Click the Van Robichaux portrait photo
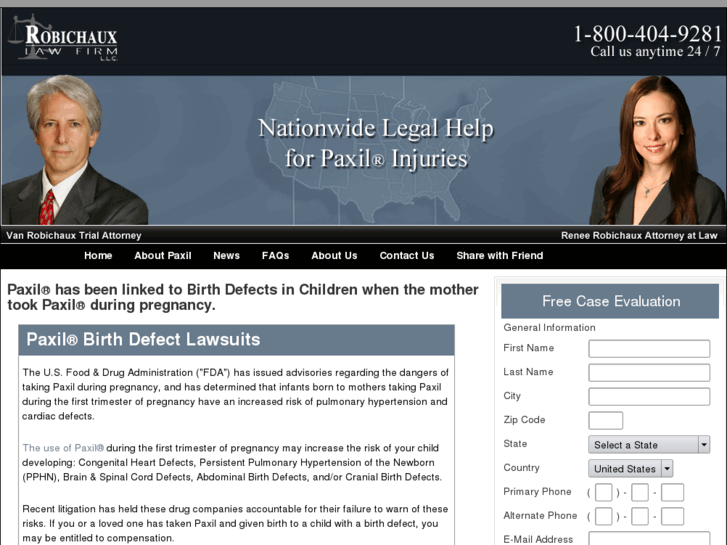727x545 pixels. pos(74,150)
